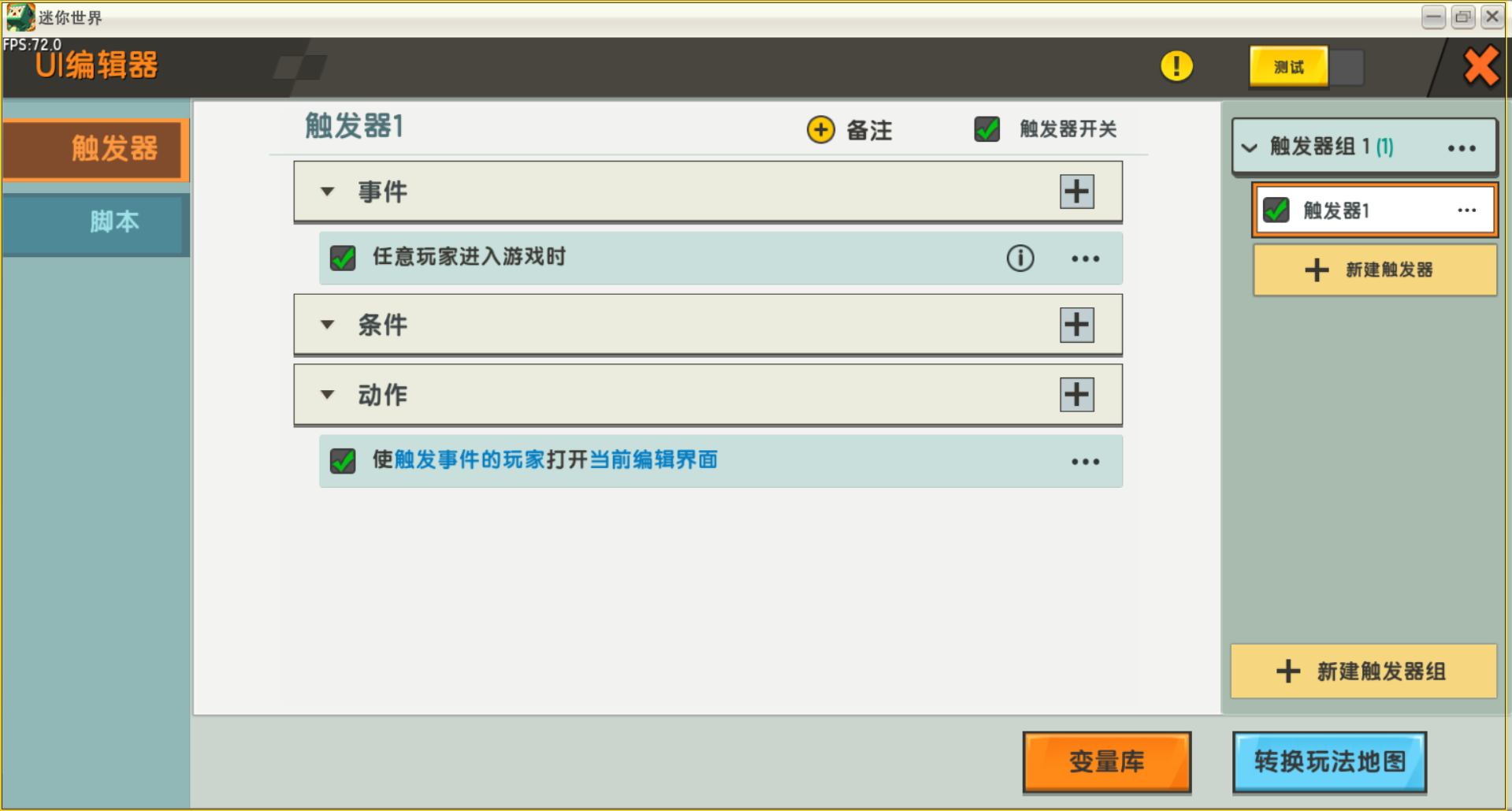Screen dimensions: 1512x811
Task: Add a new event with plus icon
Action: coord(1076,192)
